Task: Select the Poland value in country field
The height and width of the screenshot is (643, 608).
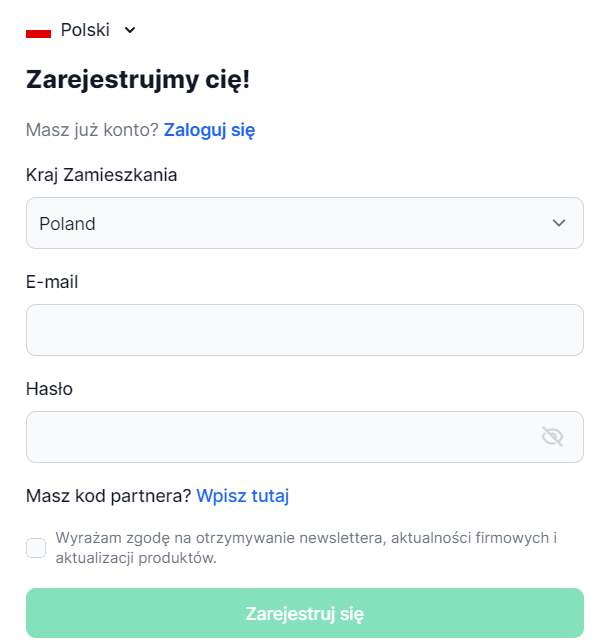Action: point(68,224)
